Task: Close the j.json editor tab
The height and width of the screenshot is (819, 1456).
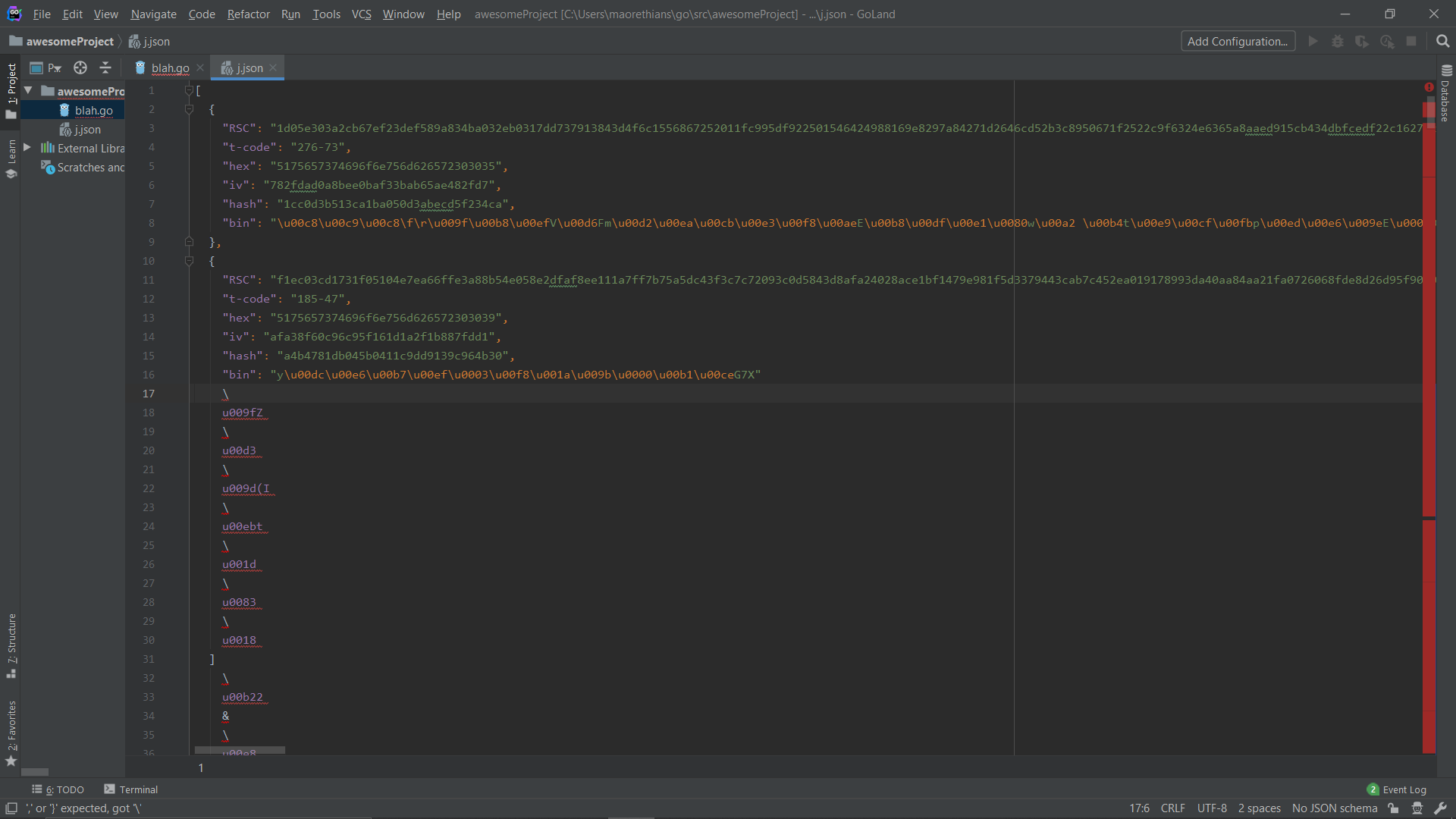Action: tap(273, 67)
